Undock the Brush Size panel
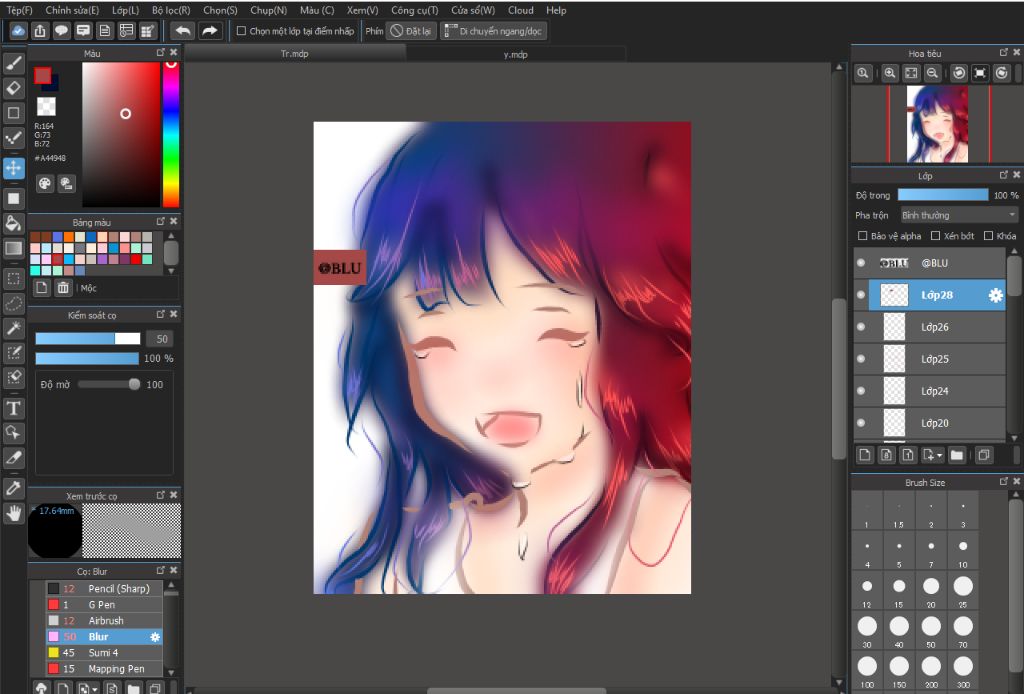This screenshot has width=1024, height=694. [x=1004, y=481]
